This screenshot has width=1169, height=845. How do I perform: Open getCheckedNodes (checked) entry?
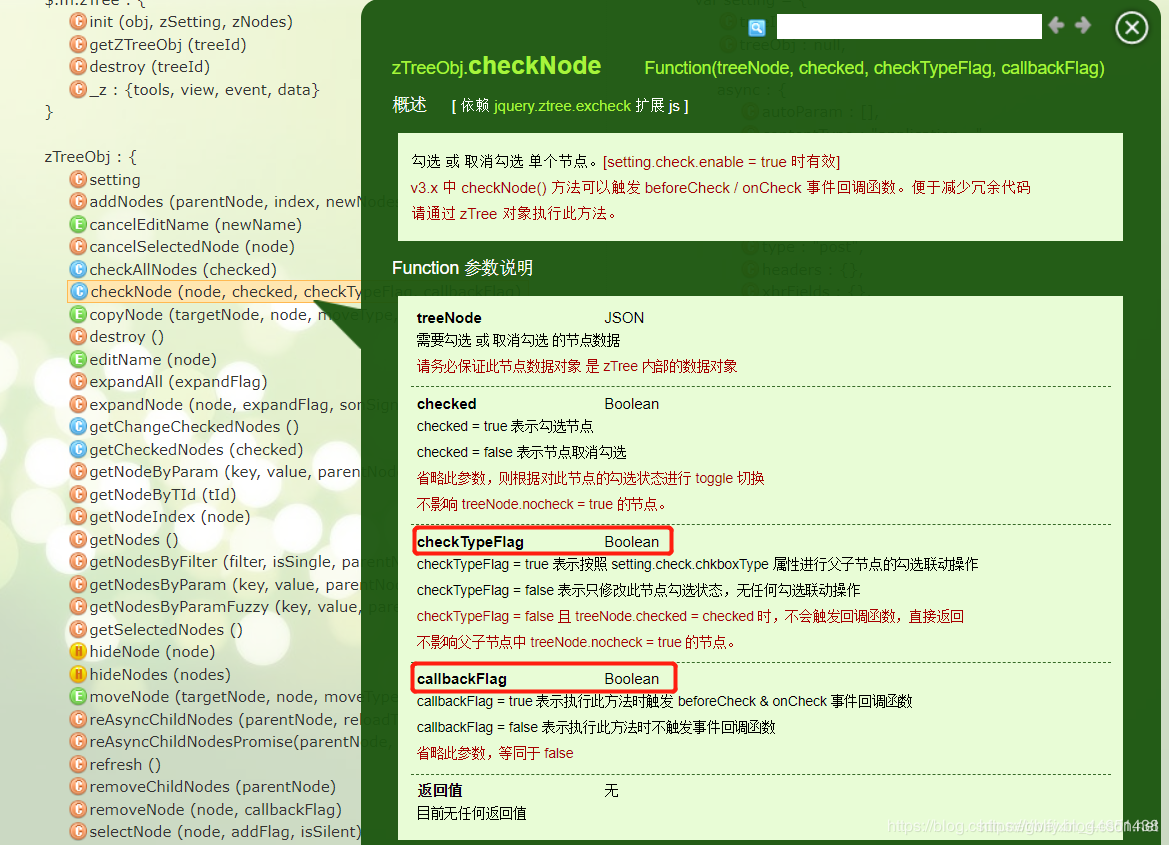[x=196, y=450]
